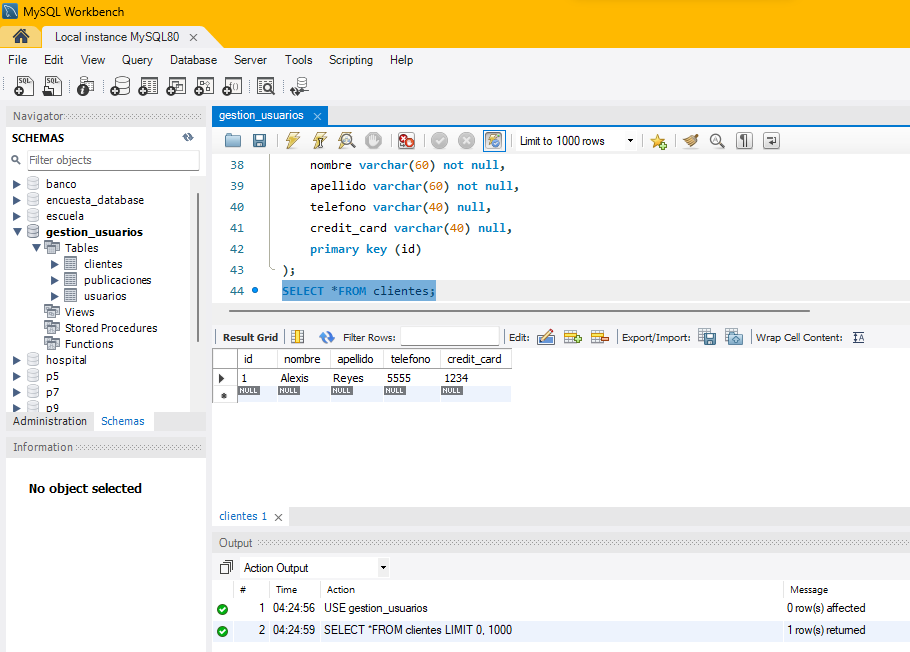Open the Limit to 1000 rows dropdown
The image size is (910, 652).
point(577,141)
